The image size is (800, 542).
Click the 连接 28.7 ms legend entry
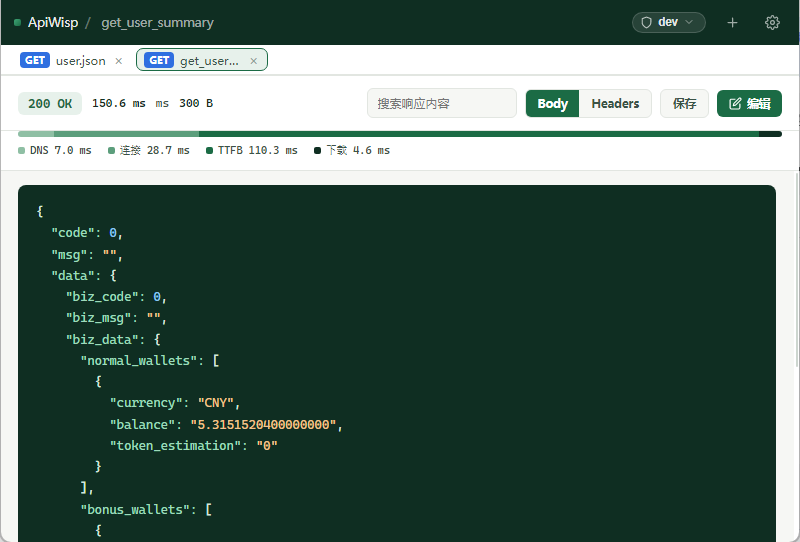point(148,150)
